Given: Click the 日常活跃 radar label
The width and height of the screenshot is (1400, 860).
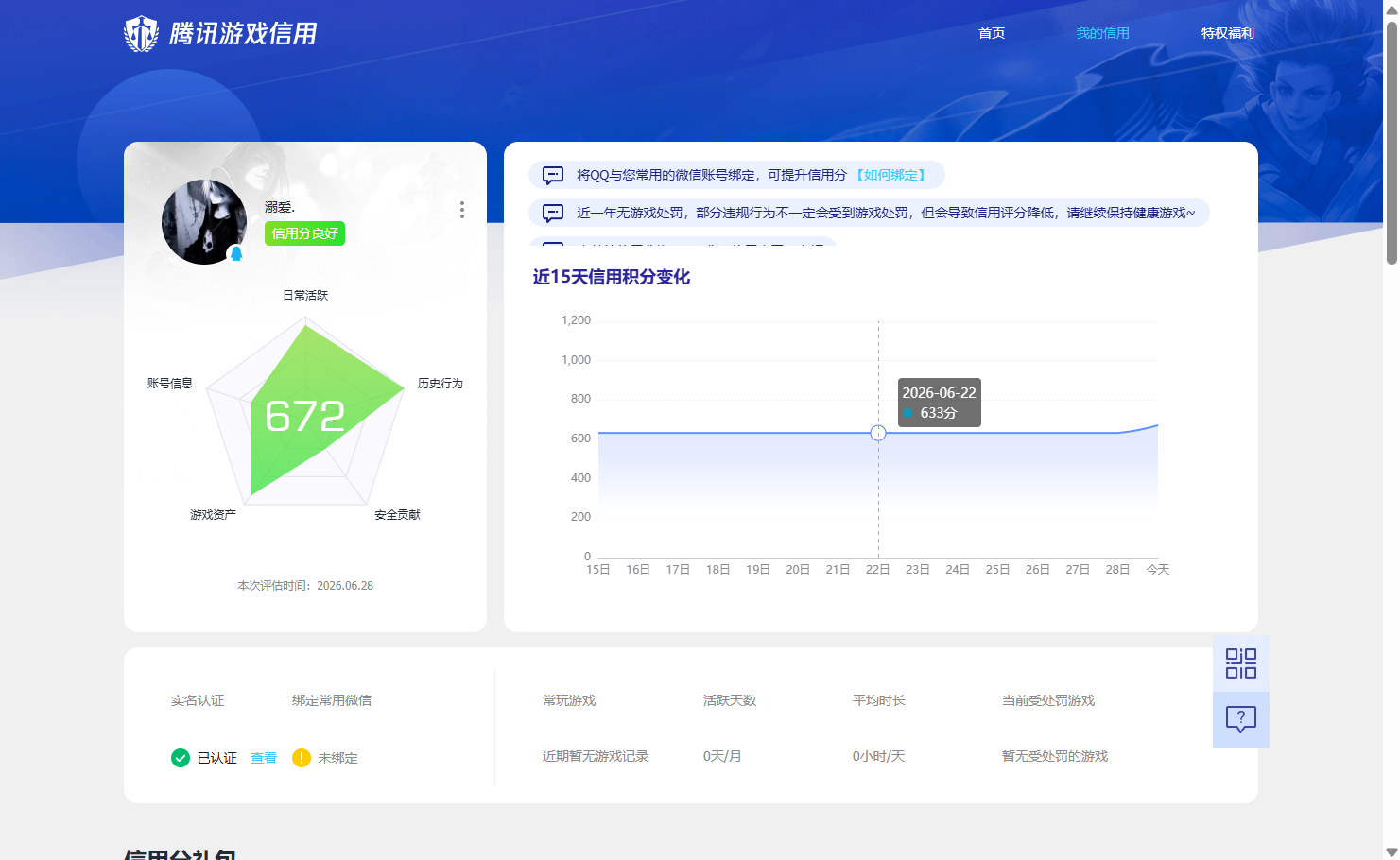Looking at the screenshot, I should pos(305,296).
